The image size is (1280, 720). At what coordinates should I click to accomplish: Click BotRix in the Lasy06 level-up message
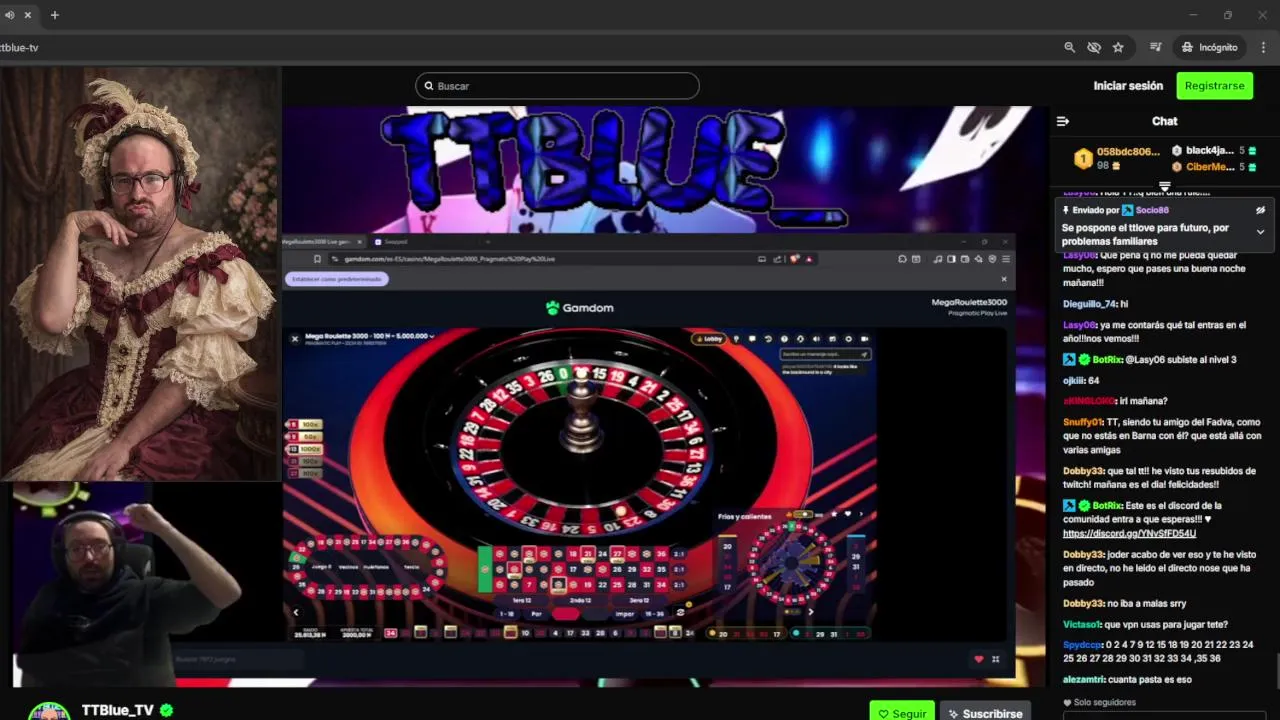[1107, 360]
